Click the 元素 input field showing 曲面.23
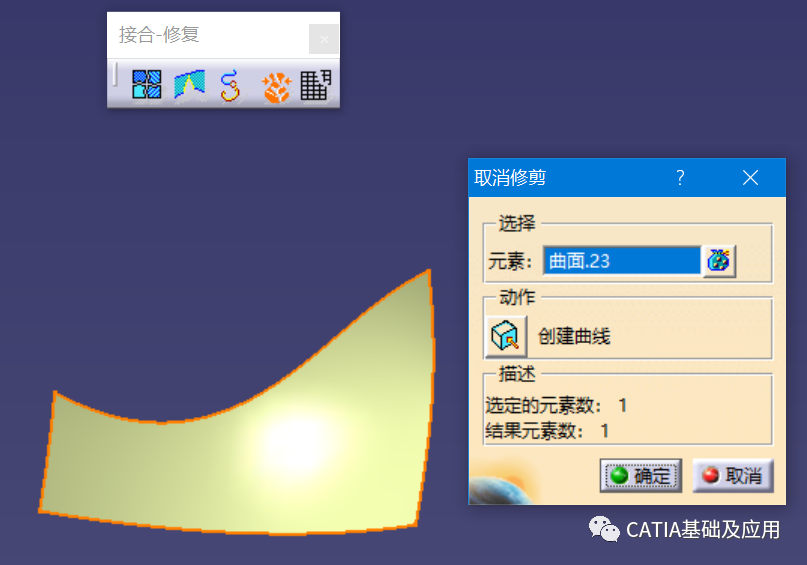Viewport: 807px width, 565px height. point(622,261)
